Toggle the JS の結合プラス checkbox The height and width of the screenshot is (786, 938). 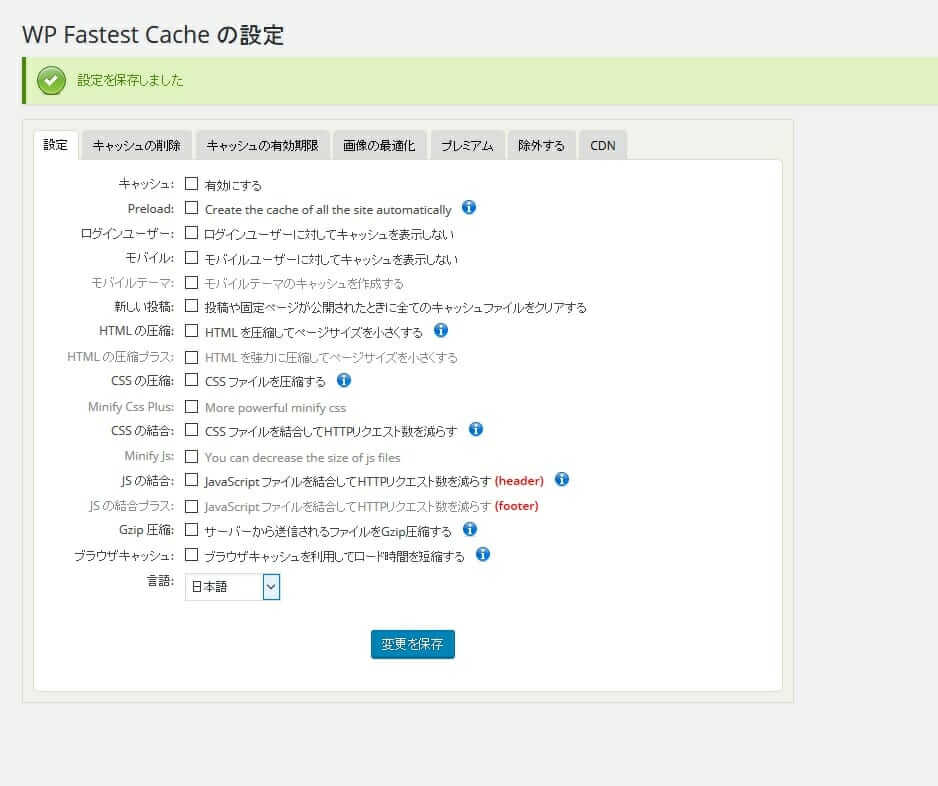point(191,506)
